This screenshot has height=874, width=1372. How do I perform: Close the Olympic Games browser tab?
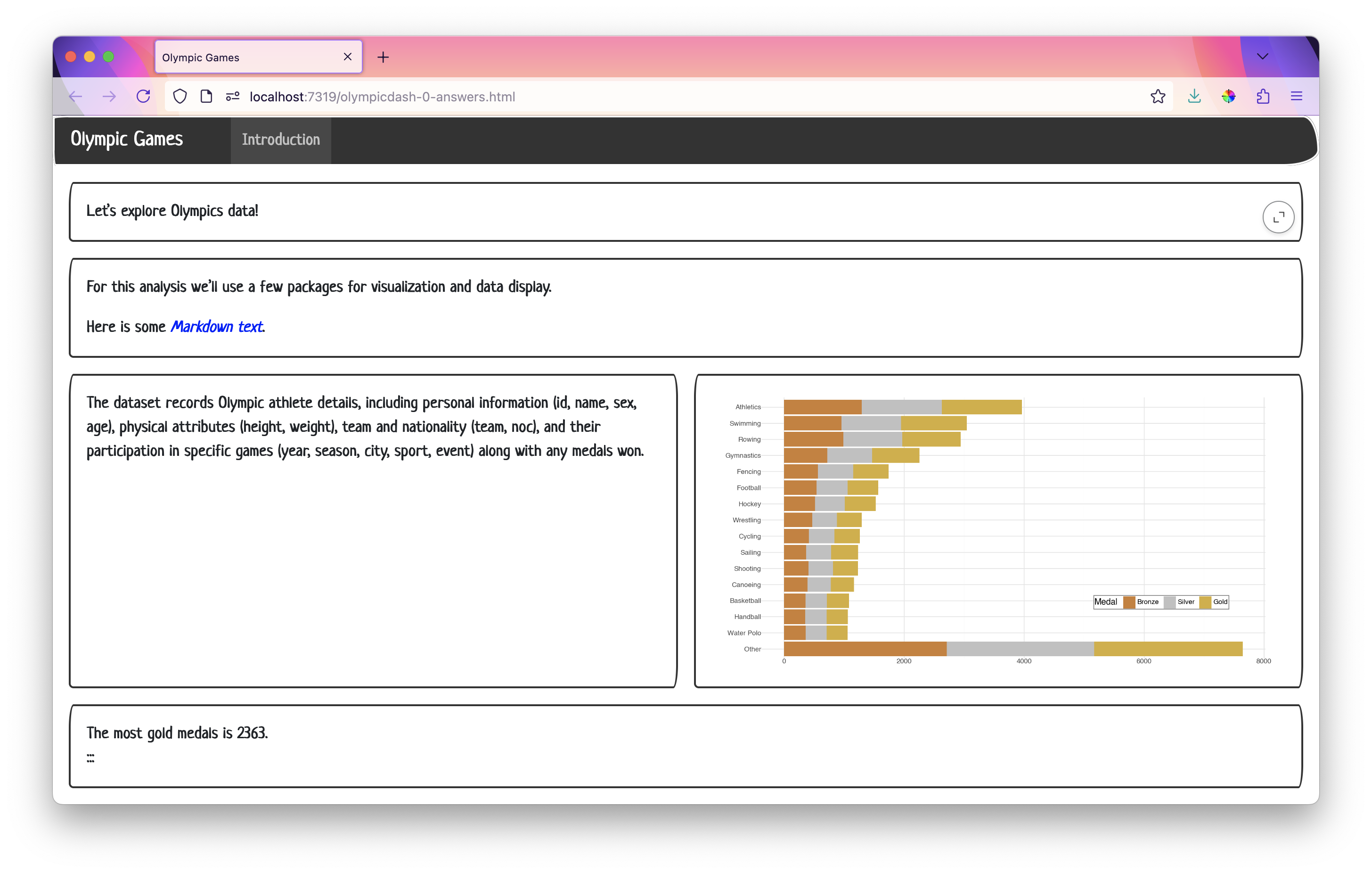pyautogui.click(x=348, y=57)
